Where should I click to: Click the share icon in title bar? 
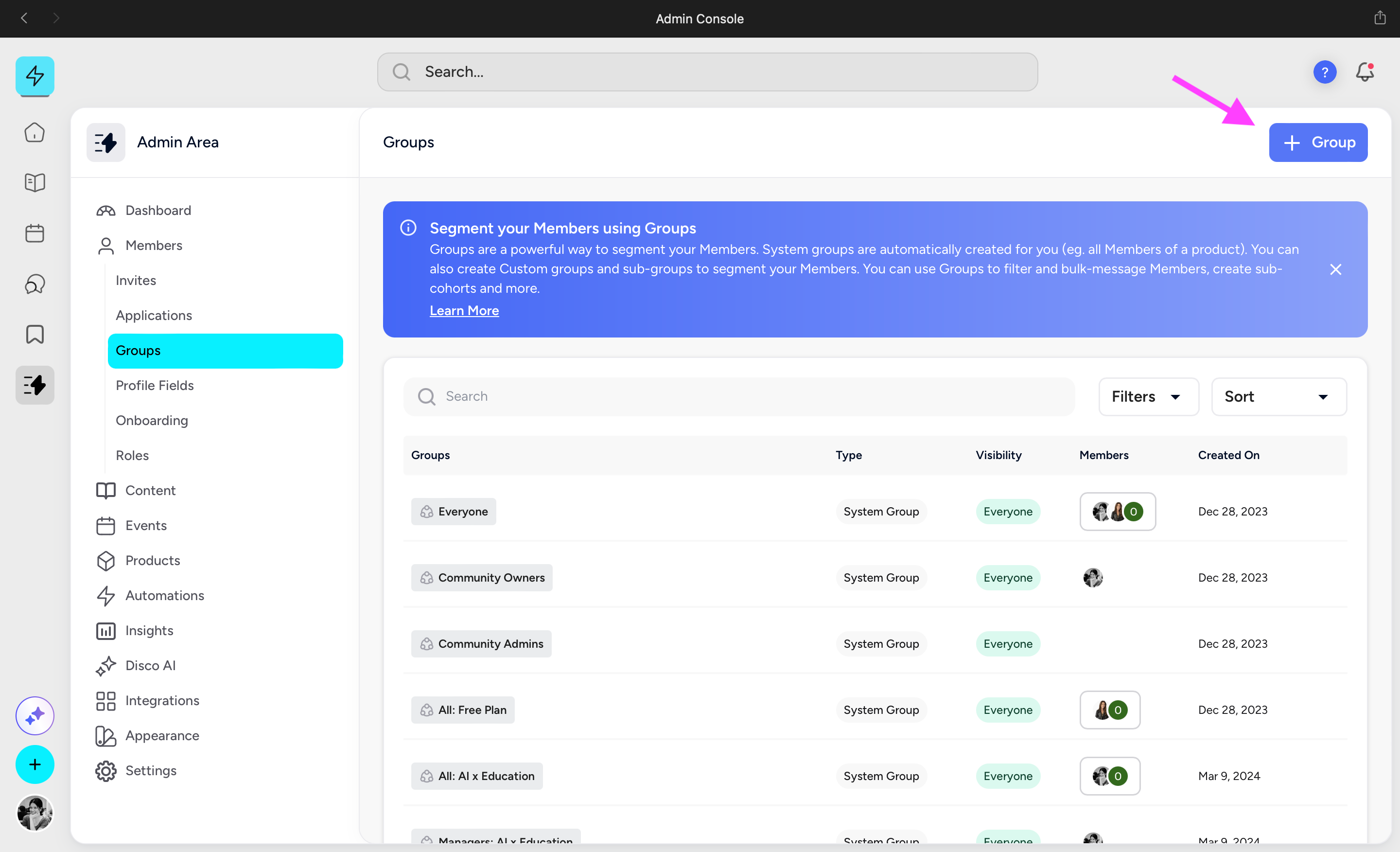coord(1380,18)
